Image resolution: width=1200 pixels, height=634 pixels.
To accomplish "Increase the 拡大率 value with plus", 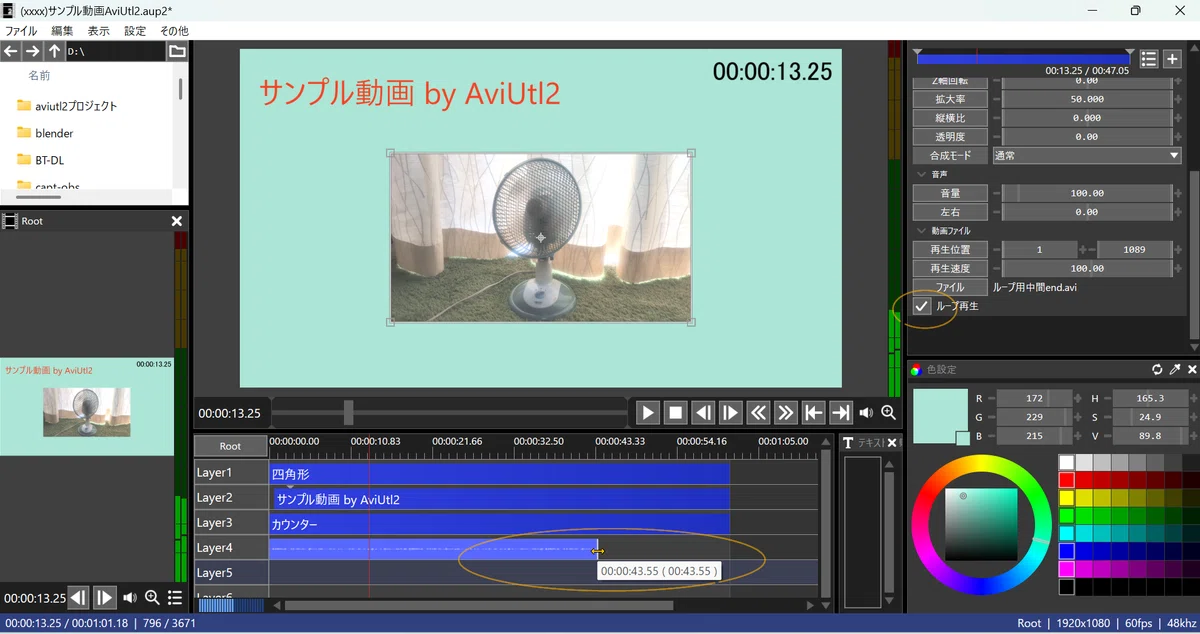I will (x=1176, y=99).
